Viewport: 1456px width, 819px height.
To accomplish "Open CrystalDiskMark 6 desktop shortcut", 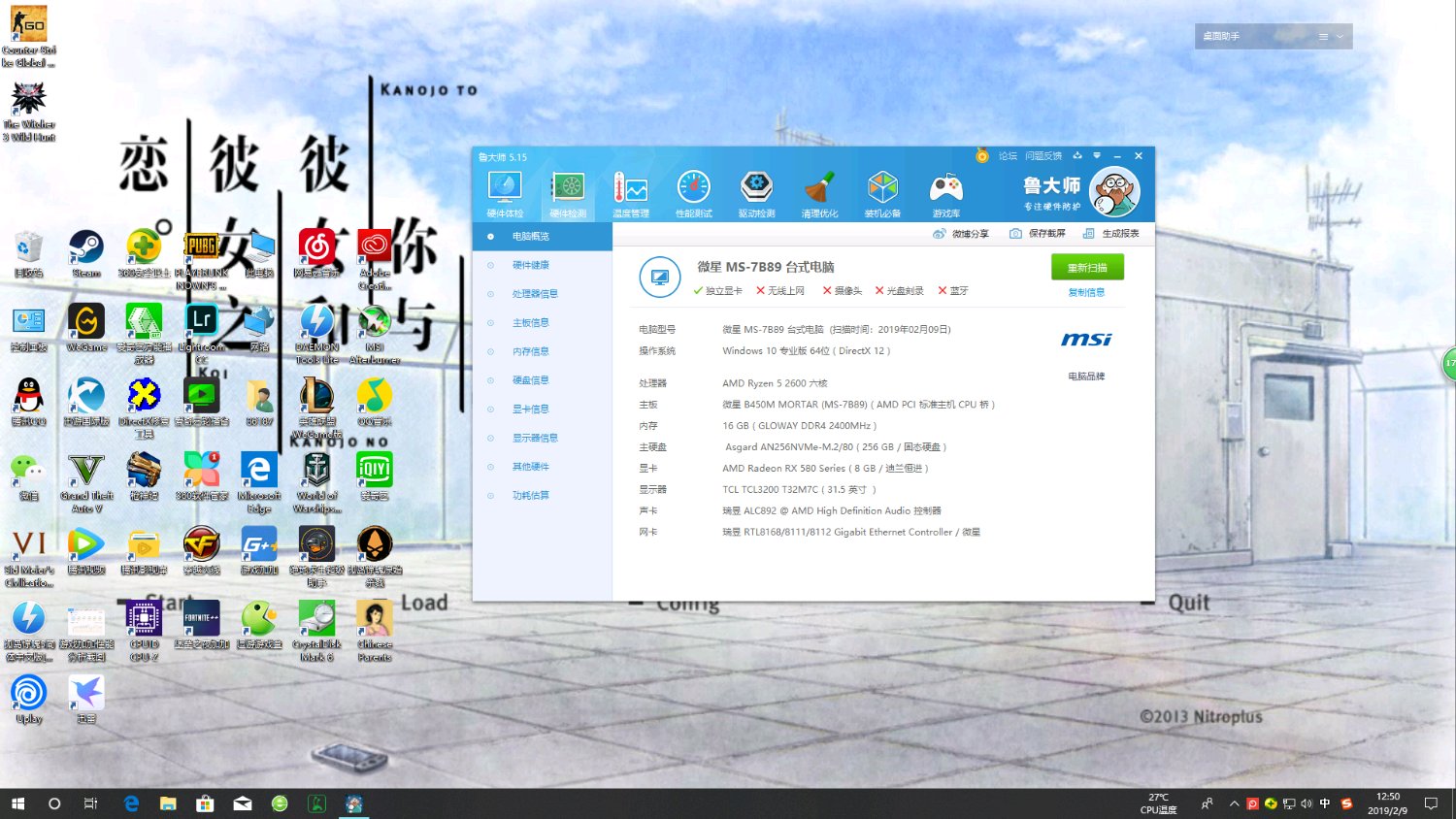I will coord(317,632).
